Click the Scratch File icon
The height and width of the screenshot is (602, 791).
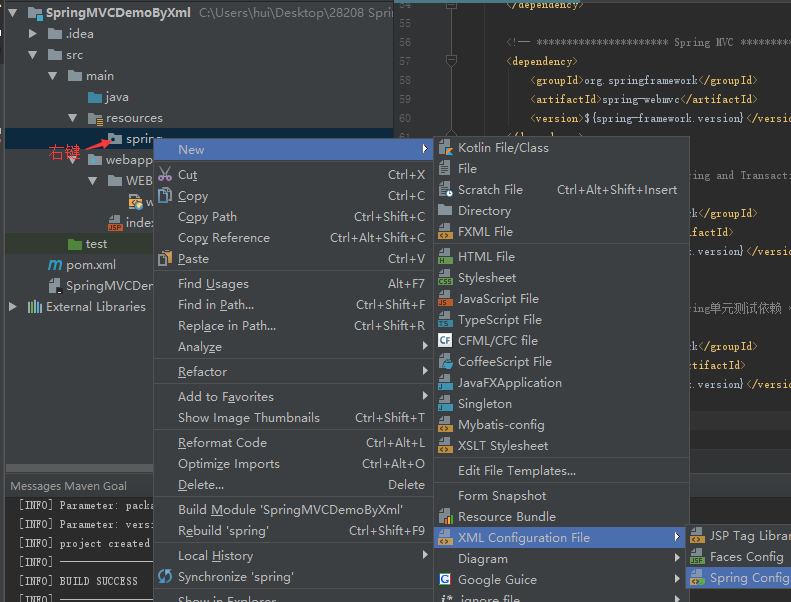445,190
